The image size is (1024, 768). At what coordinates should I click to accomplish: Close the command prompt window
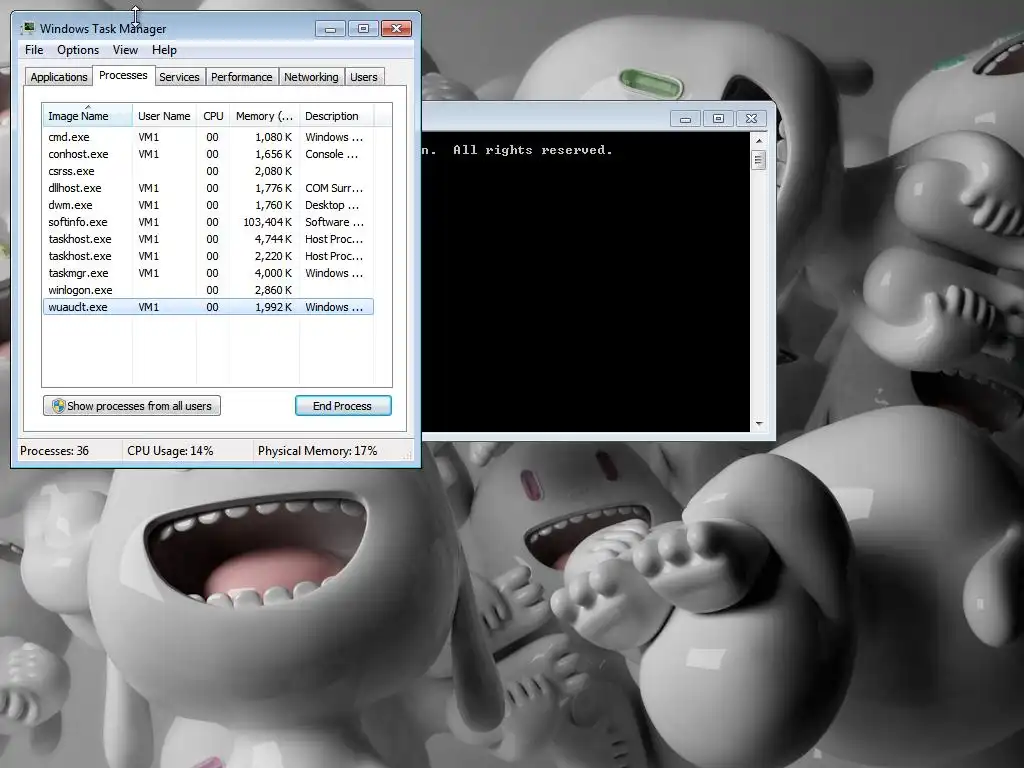[751, 119]
